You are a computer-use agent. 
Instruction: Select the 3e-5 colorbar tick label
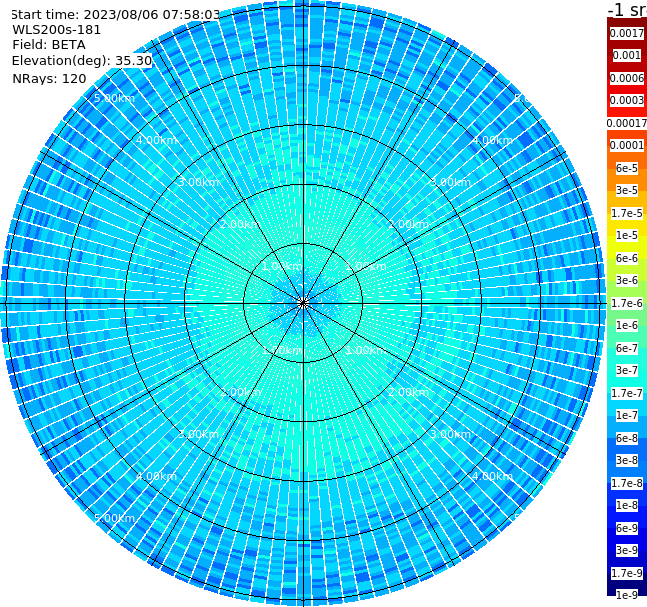point(627,190)
